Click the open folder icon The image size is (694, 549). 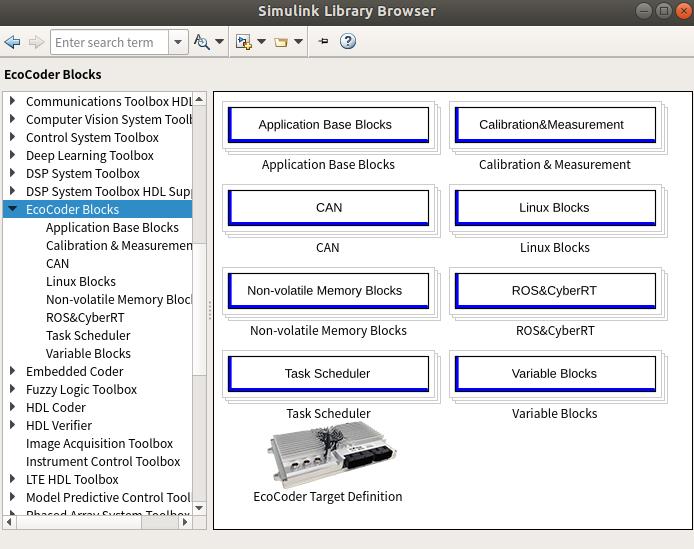(x=281, y=42)
